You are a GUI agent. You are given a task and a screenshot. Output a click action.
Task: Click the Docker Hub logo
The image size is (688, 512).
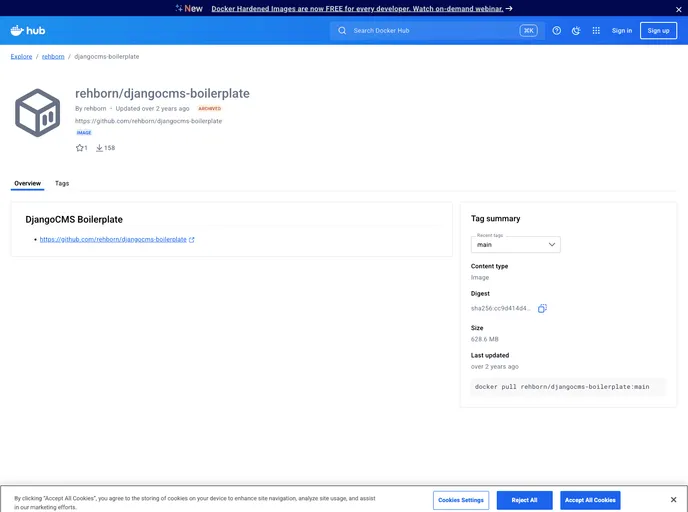pos(28,31)
